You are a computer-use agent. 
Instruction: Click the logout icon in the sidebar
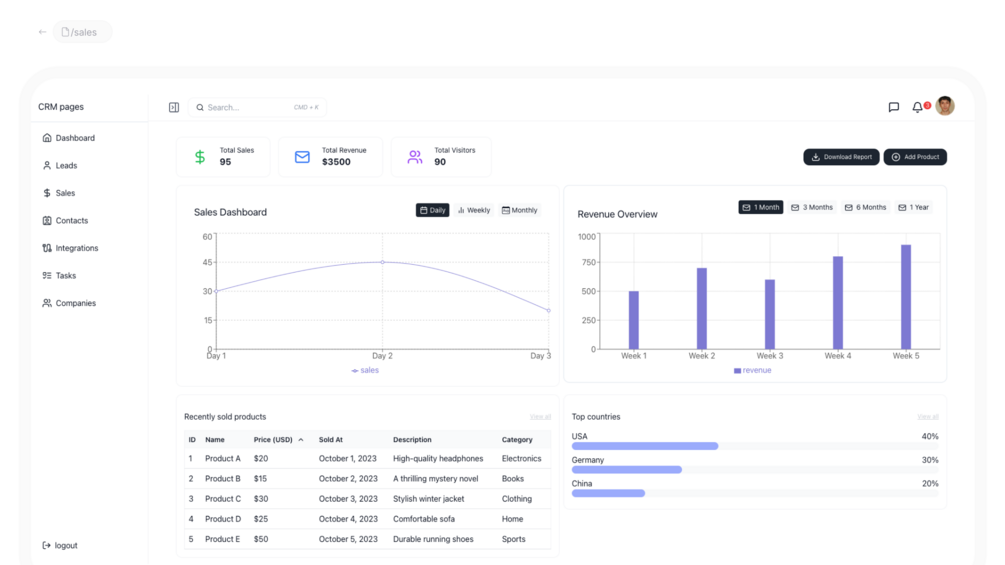46,546
